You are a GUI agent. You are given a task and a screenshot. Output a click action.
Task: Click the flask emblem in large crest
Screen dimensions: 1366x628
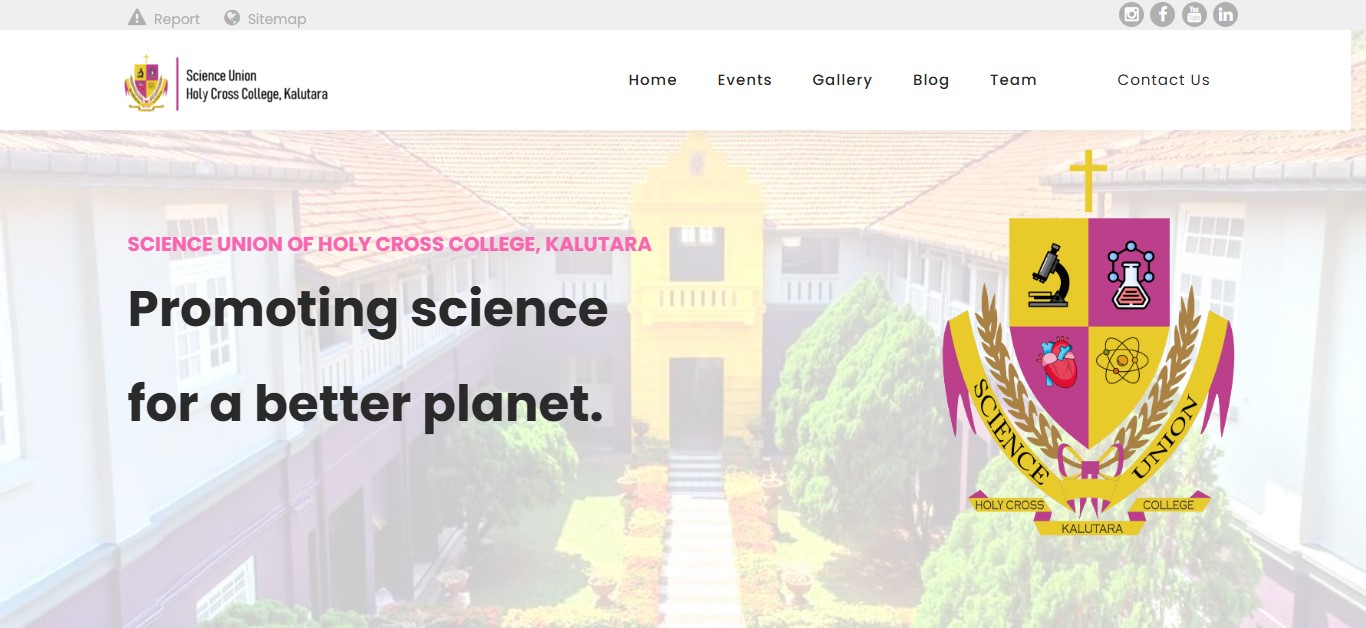[x=1130, y=273]
